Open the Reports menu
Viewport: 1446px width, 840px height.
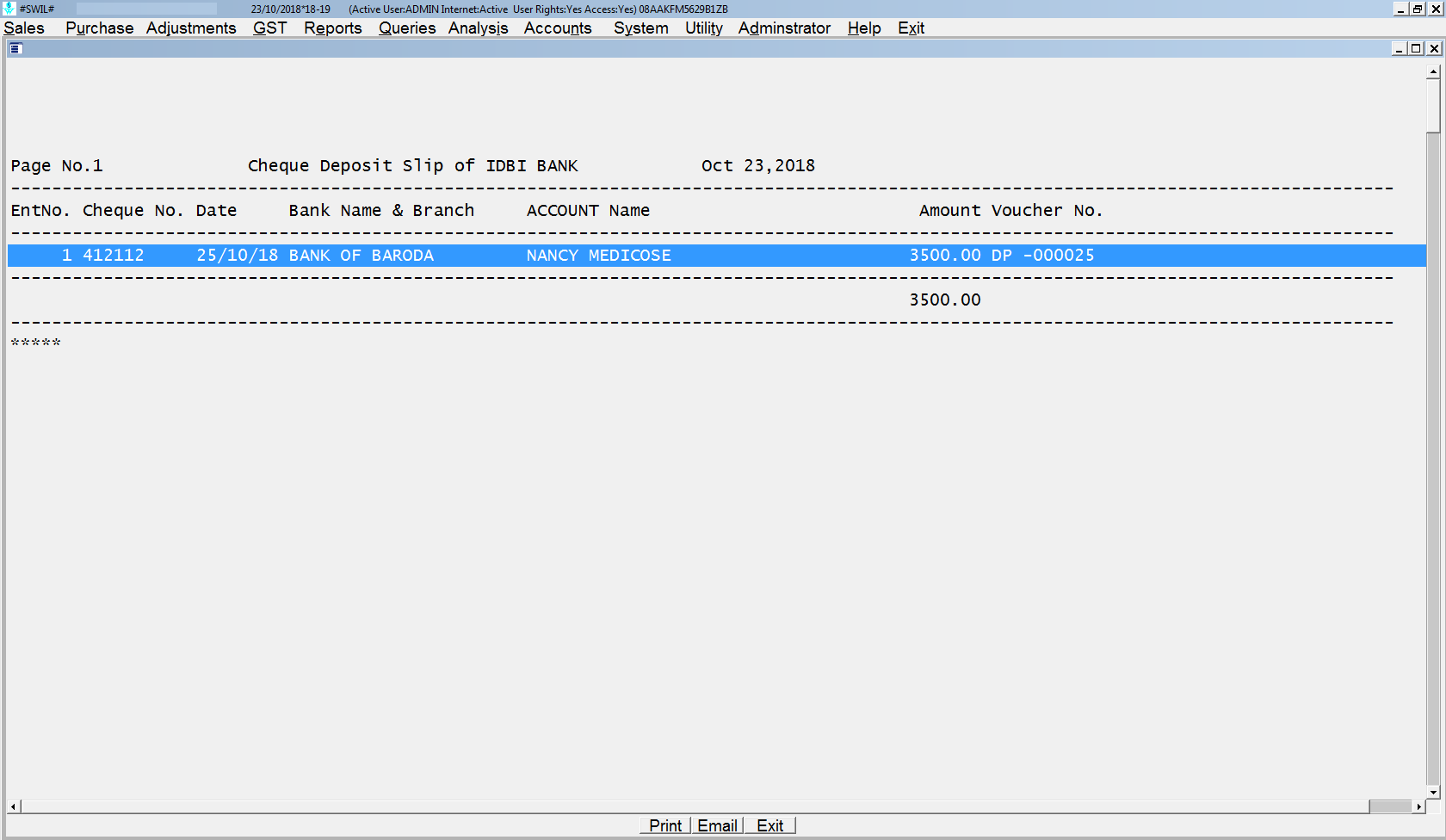333,28
